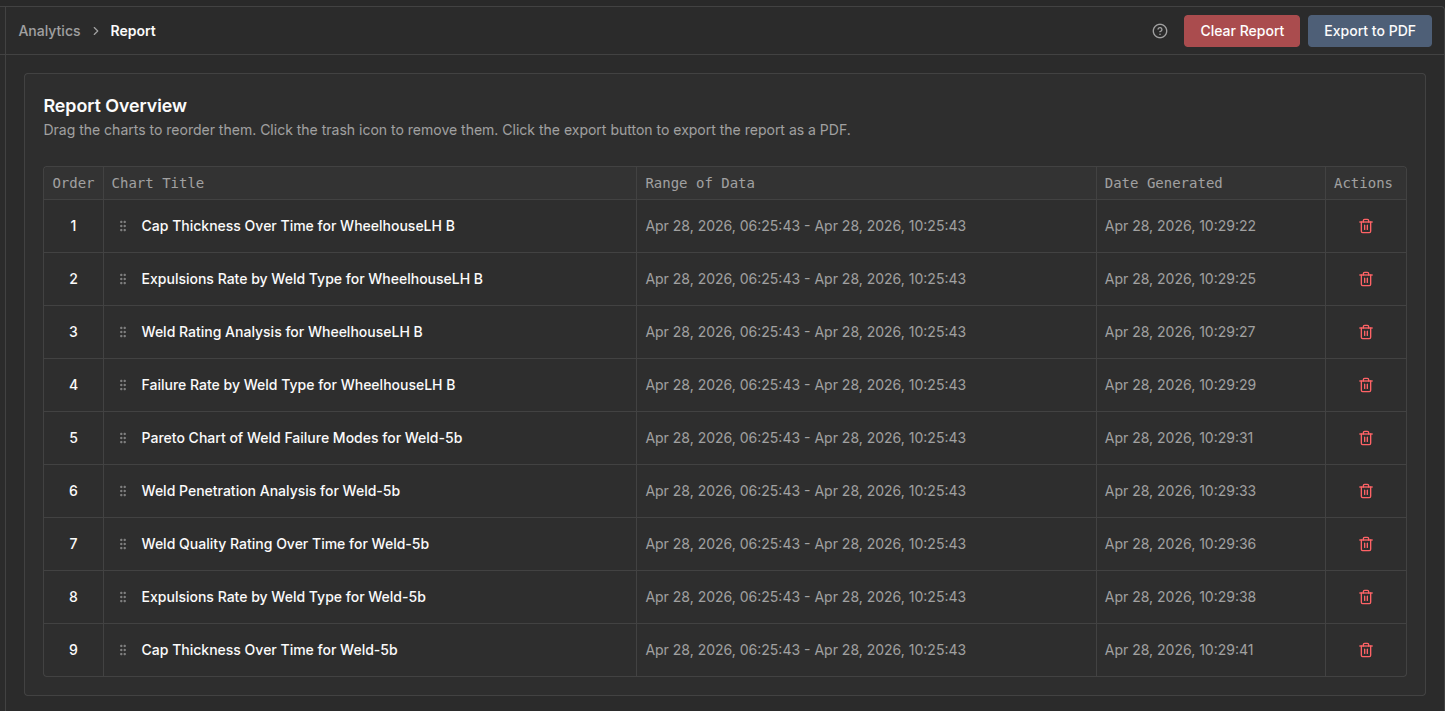This screenshot has width=1445, height=711.
Task: Select title Weld Rating Analysis for WheelhouseLH B
Action: tap(282, 332)
